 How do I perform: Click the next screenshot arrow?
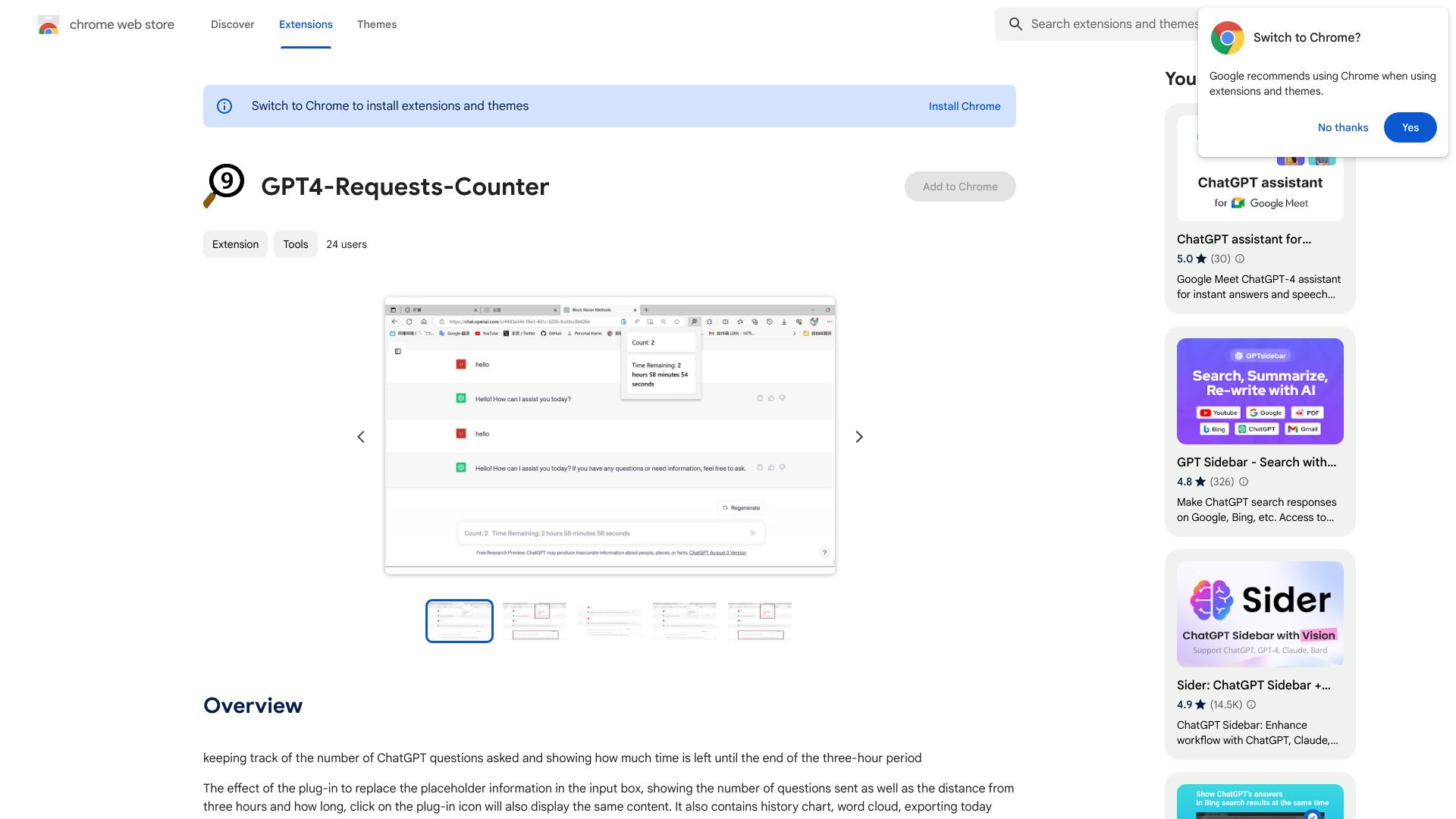[858, 436]
